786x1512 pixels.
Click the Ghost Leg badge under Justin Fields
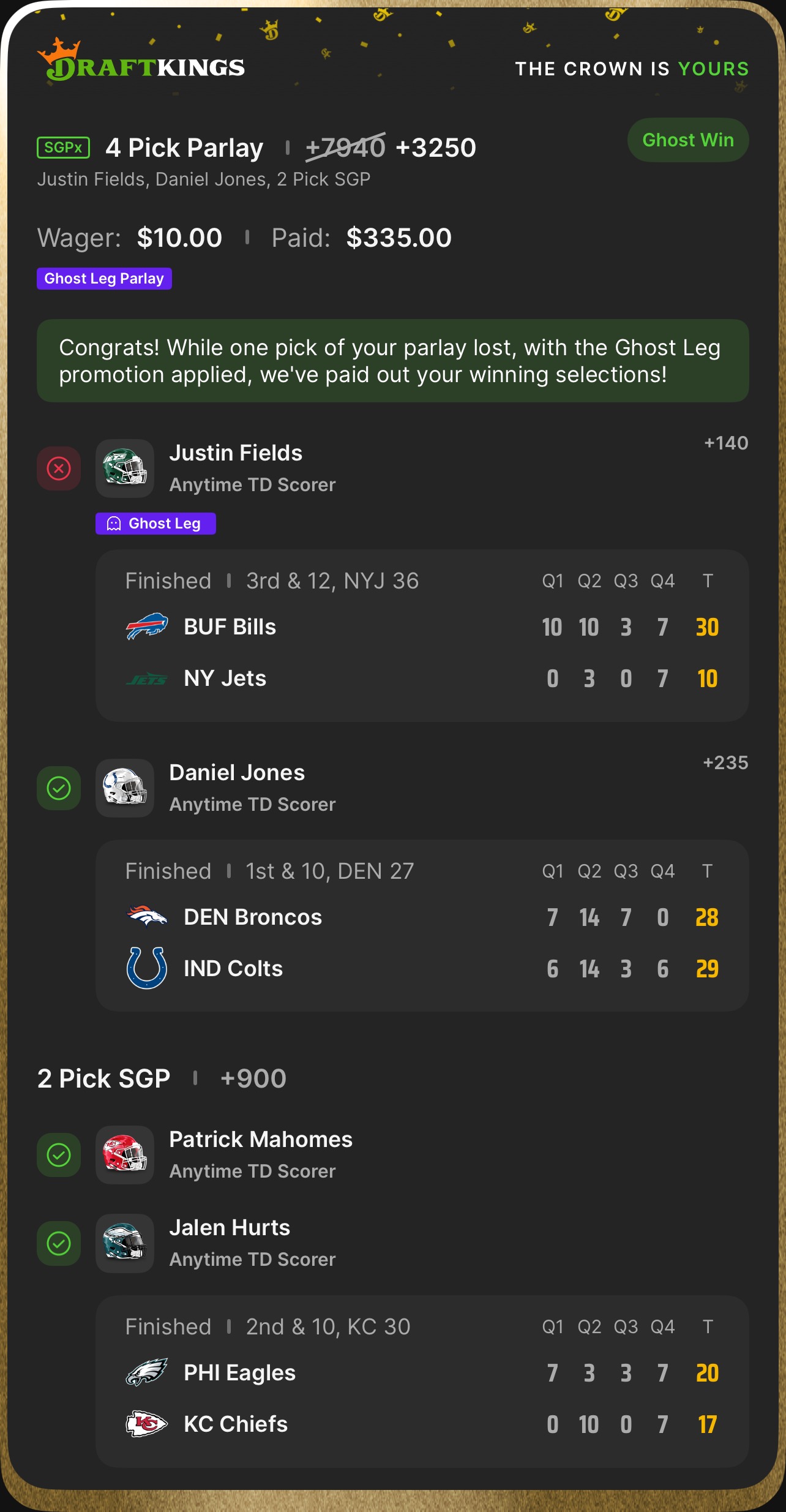pos(155,524)
